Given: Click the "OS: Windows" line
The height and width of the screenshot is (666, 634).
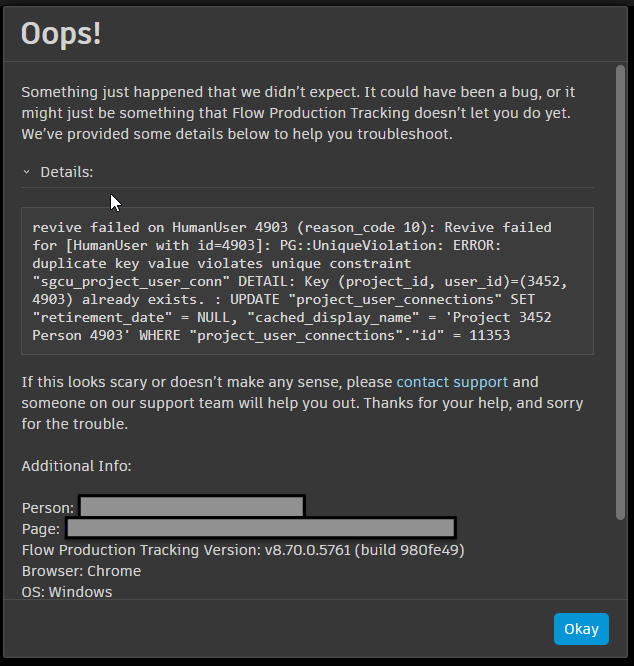Looking at the screenshot, I should [x=67, y=592].
